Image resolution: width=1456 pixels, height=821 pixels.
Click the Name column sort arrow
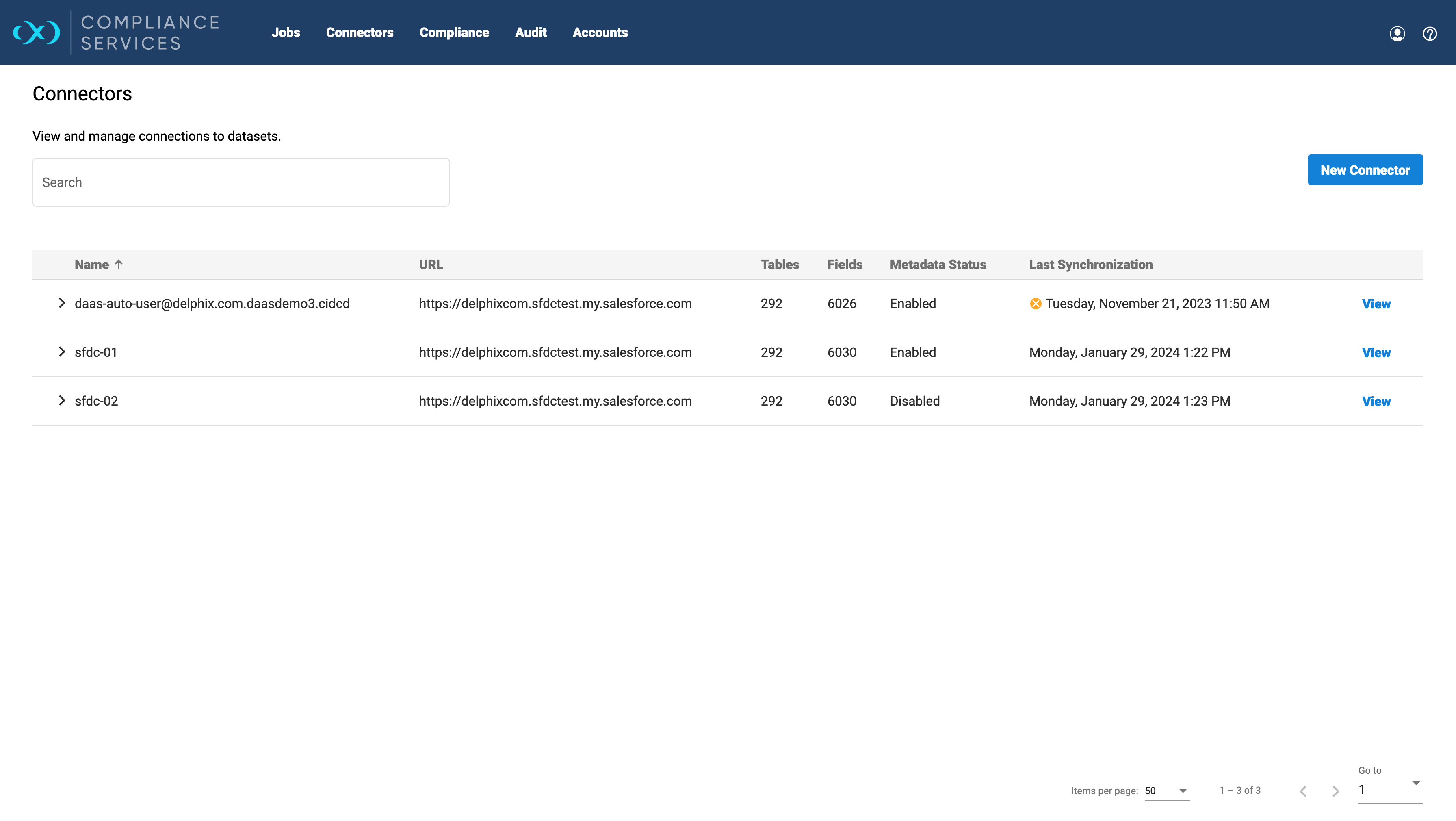tap(119, 264)
